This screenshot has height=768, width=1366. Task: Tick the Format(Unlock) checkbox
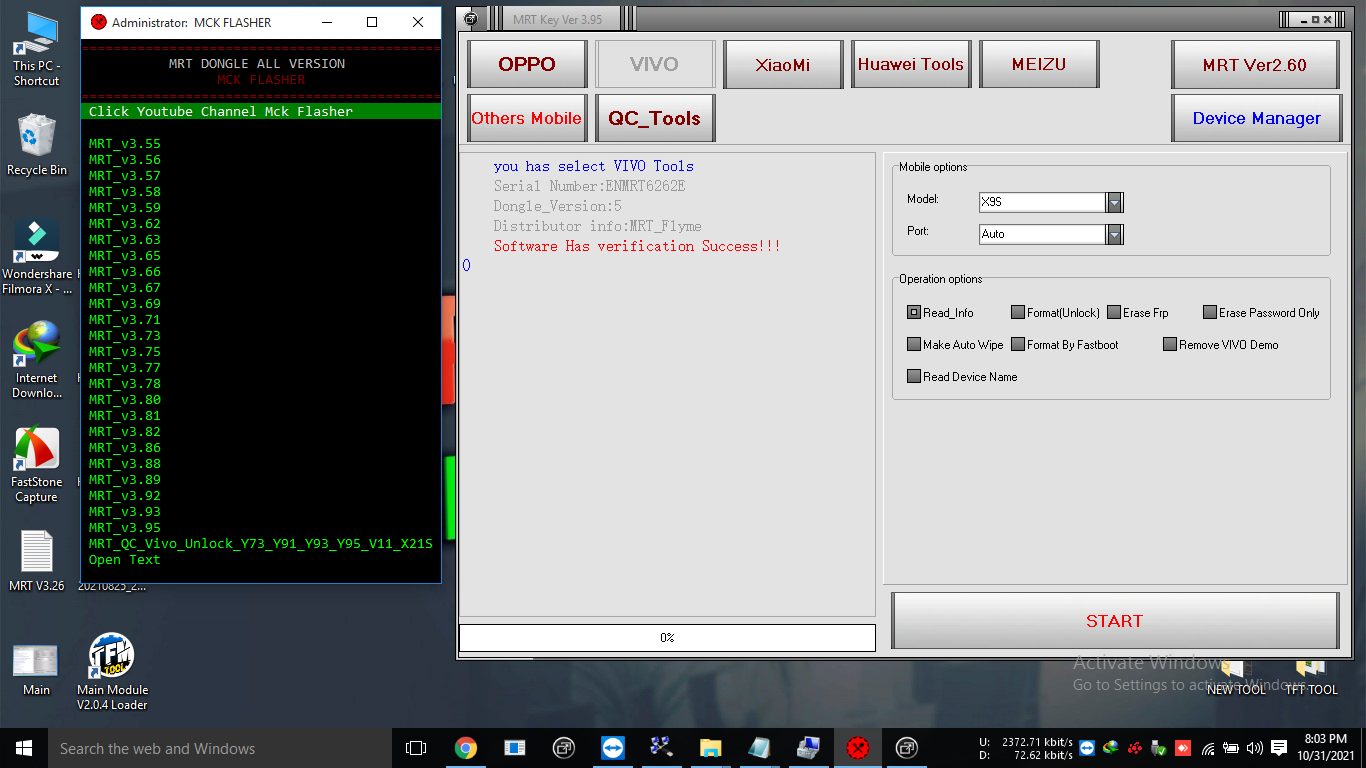click(1018, 313)
